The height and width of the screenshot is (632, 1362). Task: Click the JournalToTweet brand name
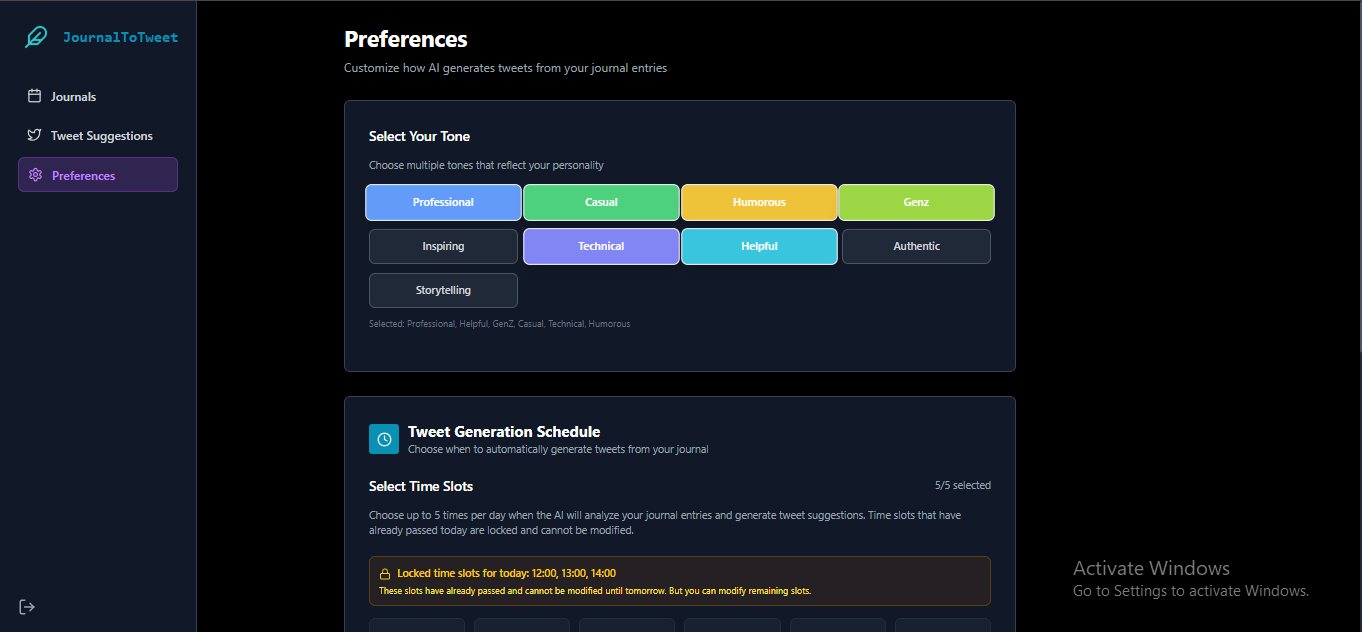coord(120,37)
